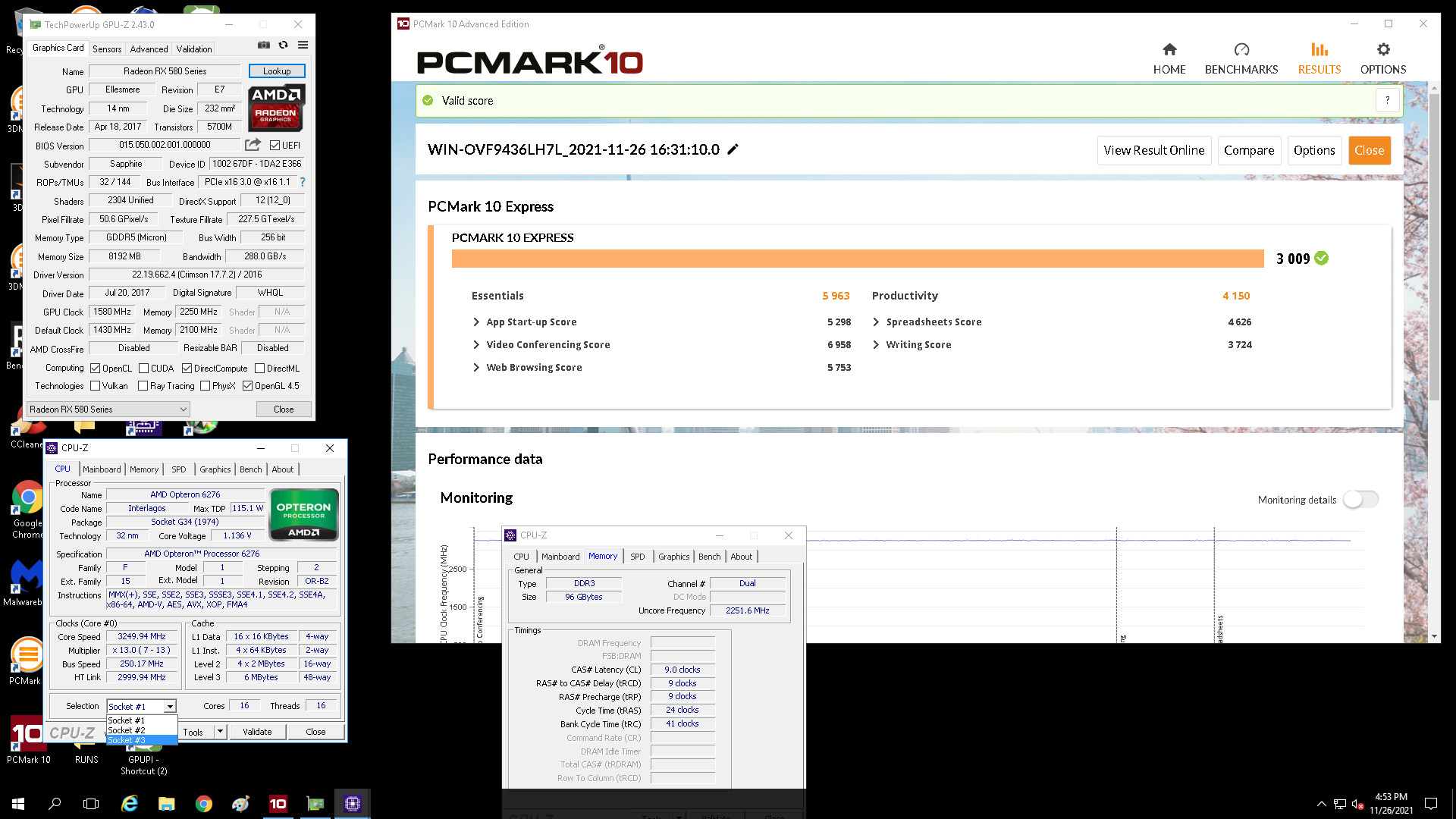1456x819 pixels.
Task: Open the PCMark 10 HOME page
Action: (1169, 59)
